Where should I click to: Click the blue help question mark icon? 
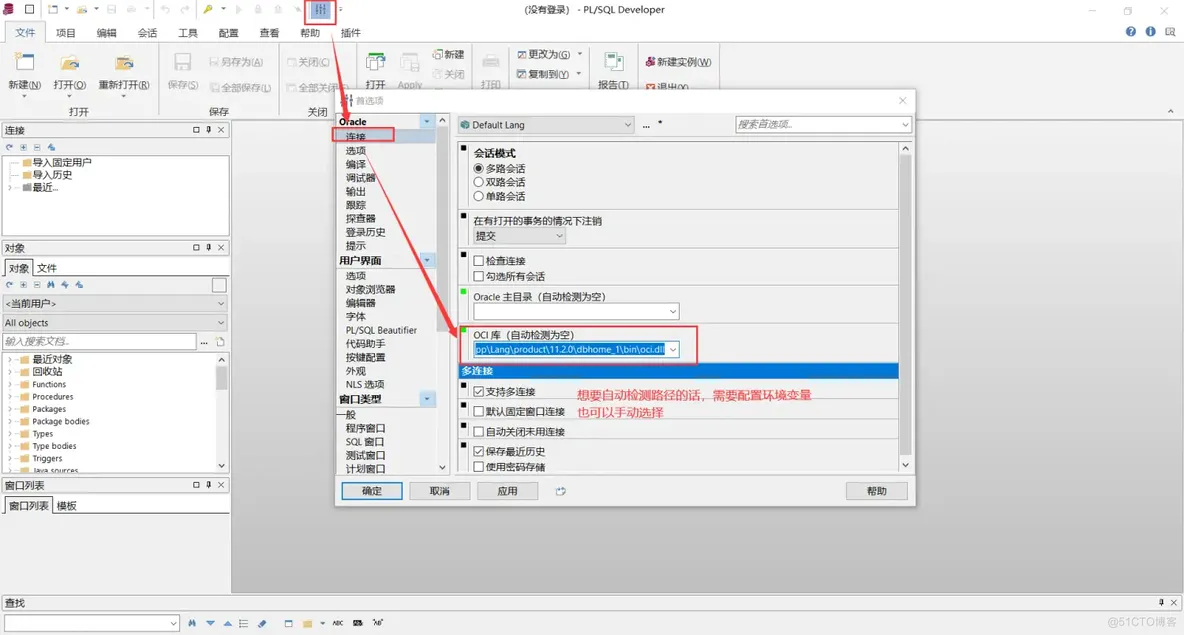coord(1130,32)
